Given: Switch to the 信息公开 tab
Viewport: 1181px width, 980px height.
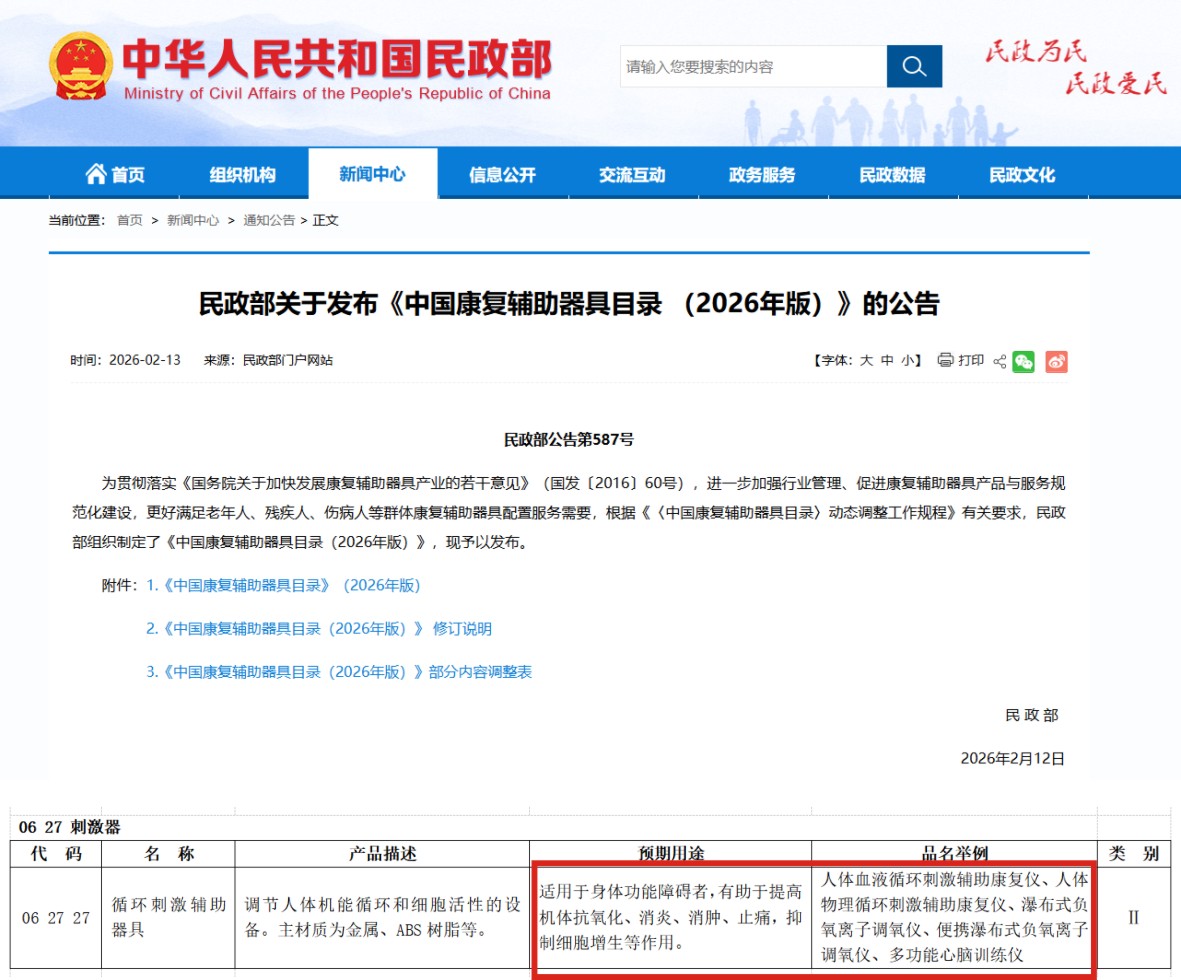Looking at the screenshot, I should coord(502,175).
